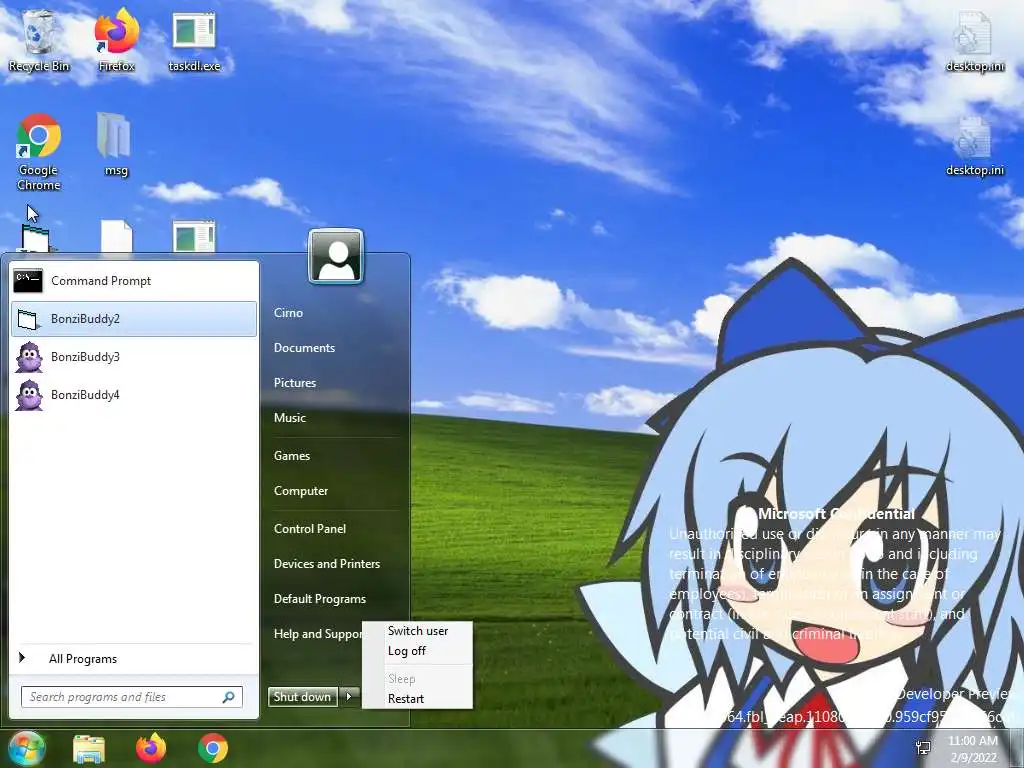Open the clock showing 11:00 AM
1024x768 pixels.
[x=973, y=749]
